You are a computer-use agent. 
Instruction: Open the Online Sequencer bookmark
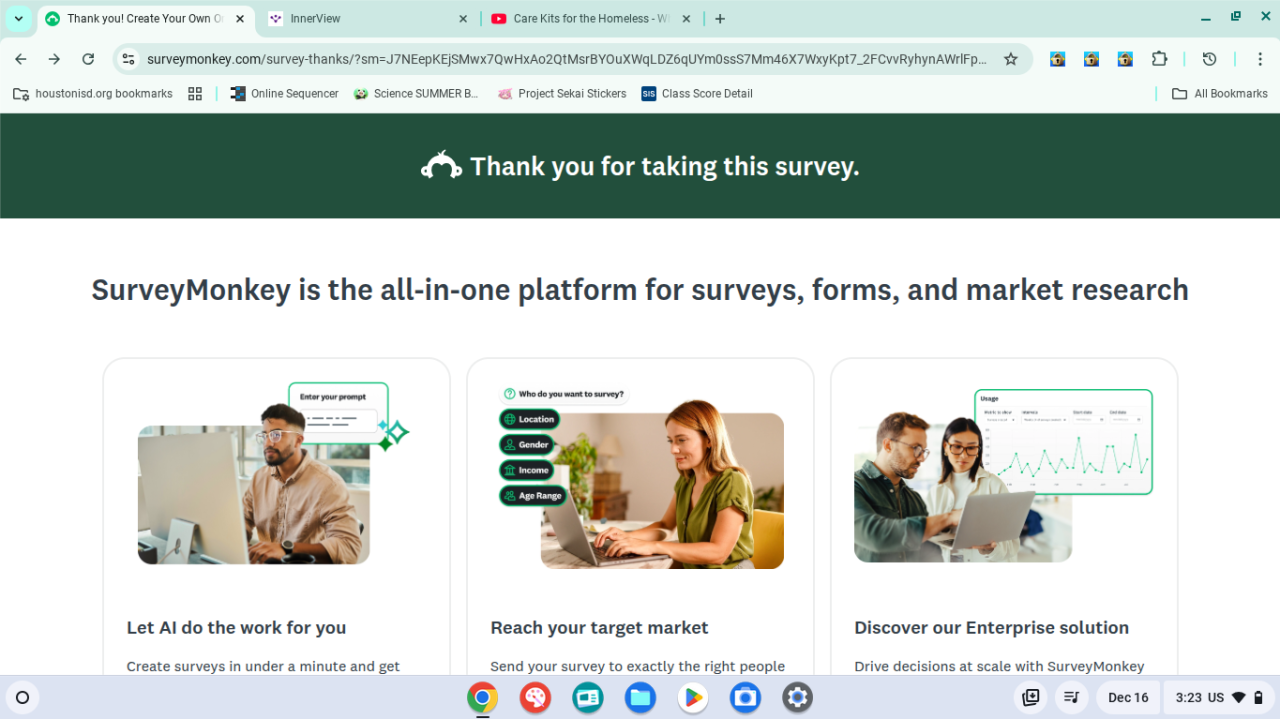(284, 93)
